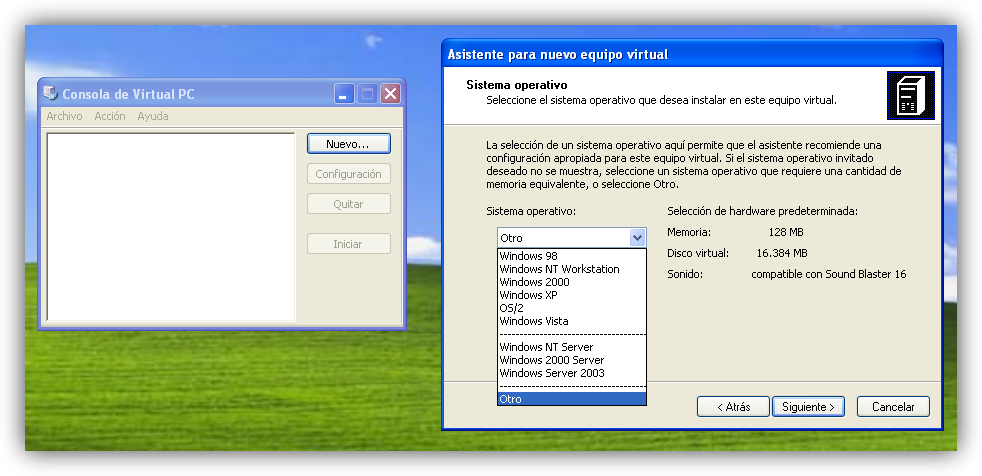Close the Consola de Virtual PC window
This screenshot has width=982, height=476.
point(390,94)
